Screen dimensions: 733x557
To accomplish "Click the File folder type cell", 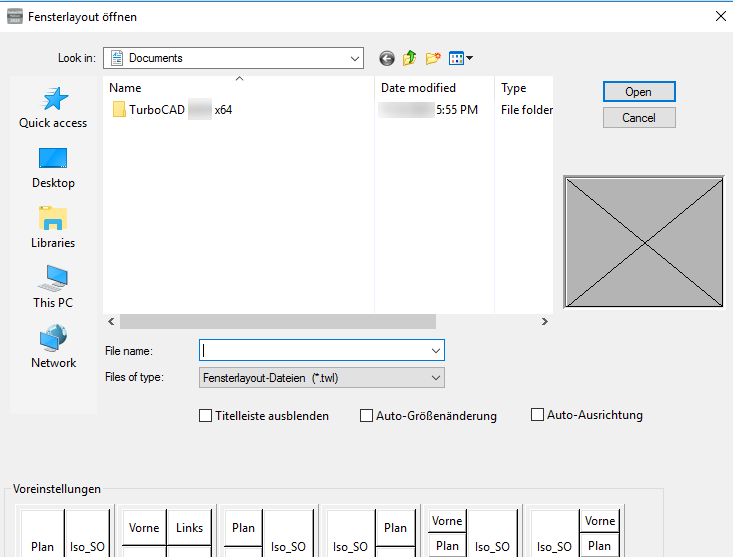I will 526,110.
